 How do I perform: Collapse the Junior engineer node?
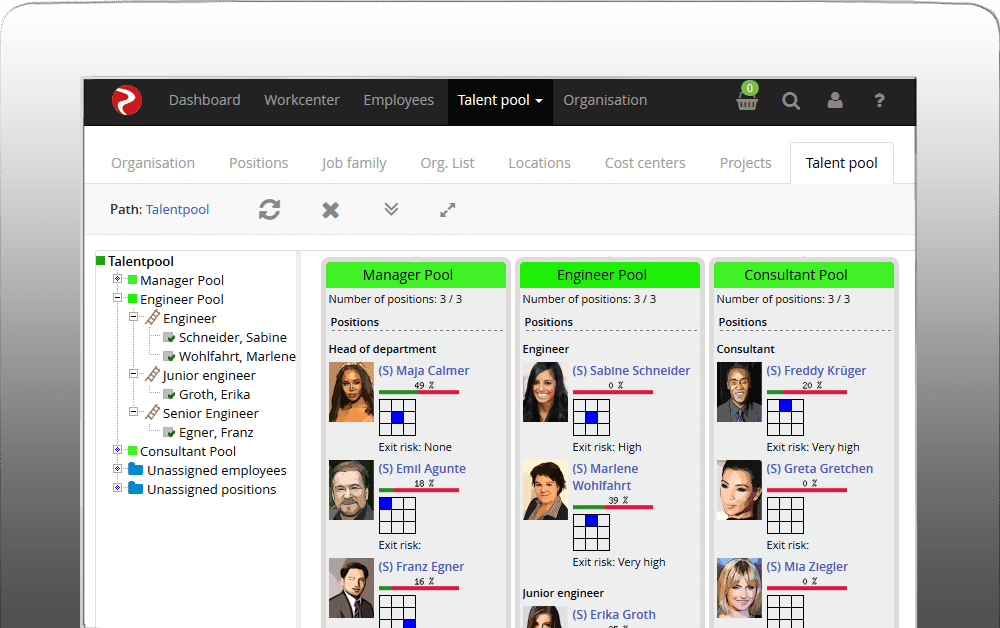click(x=133, y=374)
